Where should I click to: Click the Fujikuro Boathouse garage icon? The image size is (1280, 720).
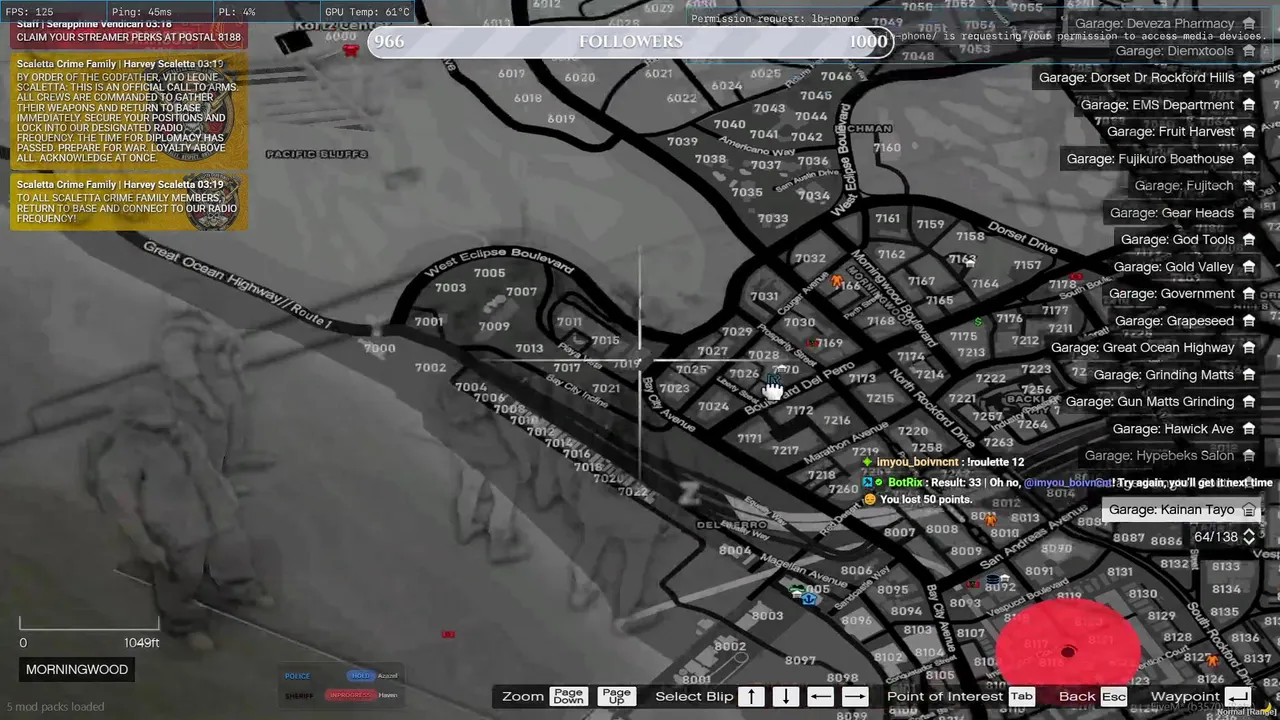[x=1249, y=158]
